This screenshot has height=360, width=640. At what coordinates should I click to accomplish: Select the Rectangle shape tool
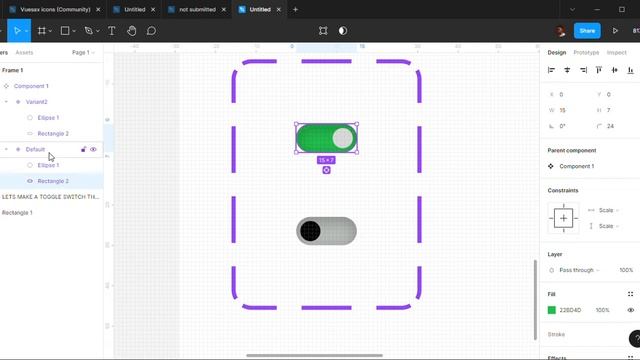(65, 31)
